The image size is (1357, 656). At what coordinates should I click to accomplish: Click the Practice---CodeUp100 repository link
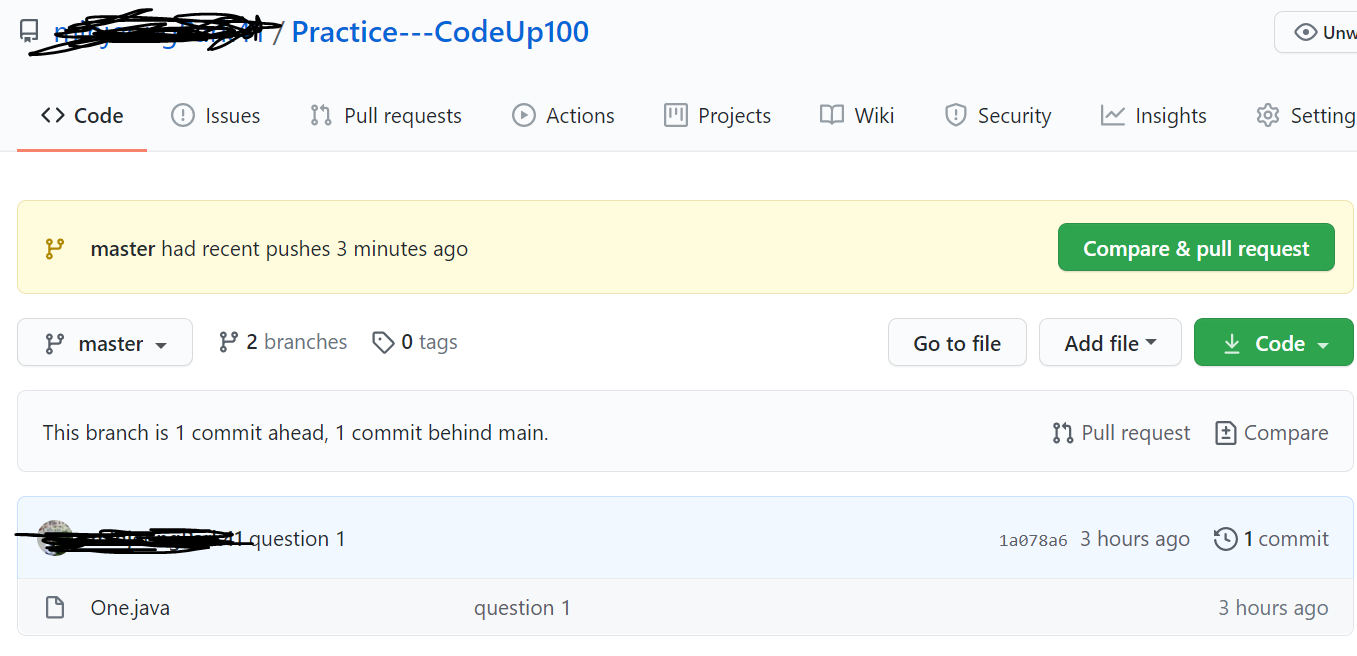(x=440, y=32)
